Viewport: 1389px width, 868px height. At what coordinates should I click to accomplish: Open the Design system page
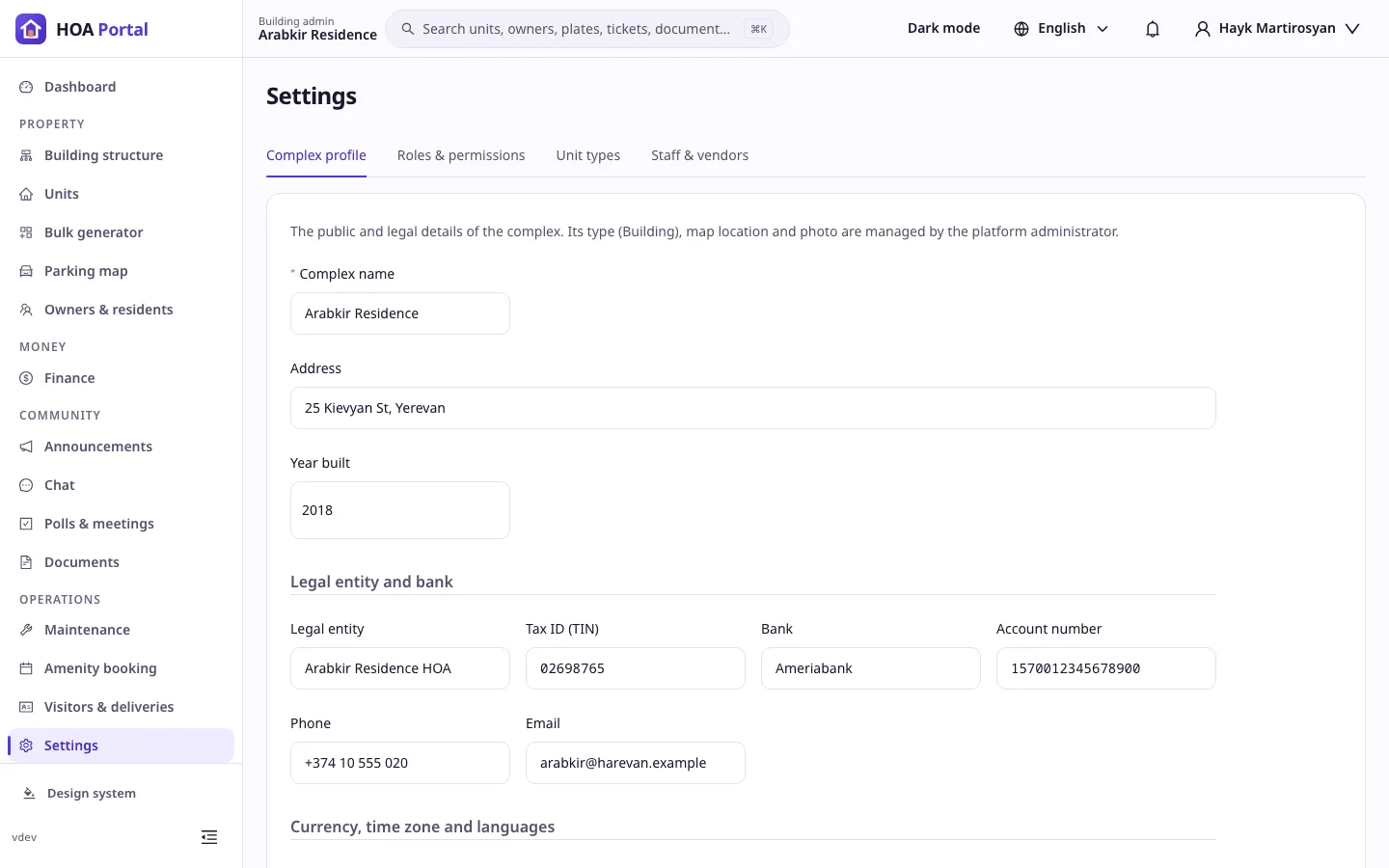point(121,794)
